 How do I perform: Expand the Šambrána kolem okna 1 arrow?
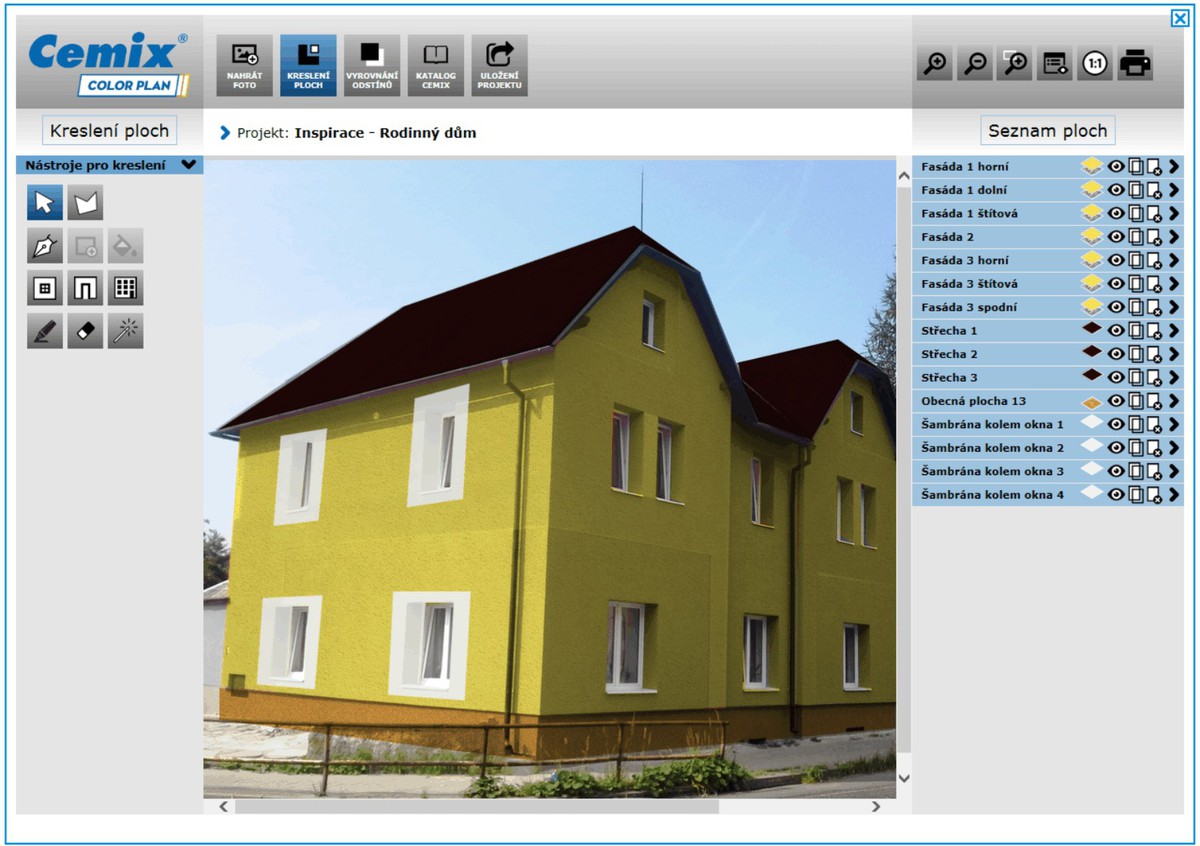tap(1174, 425)
